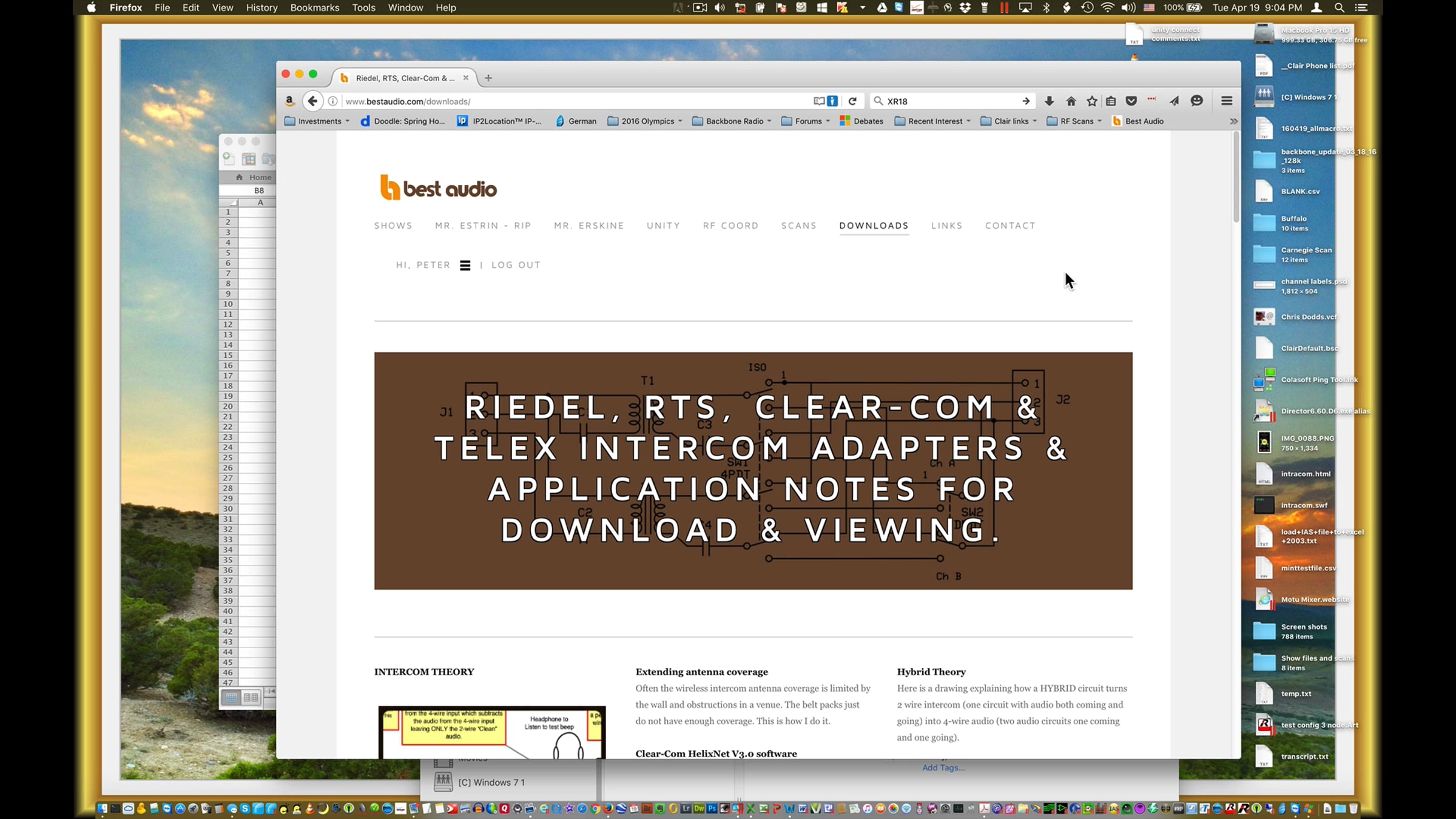Open Spotlight search in the menu bar
The image size is (1456, 819).
coord(1340,8)
